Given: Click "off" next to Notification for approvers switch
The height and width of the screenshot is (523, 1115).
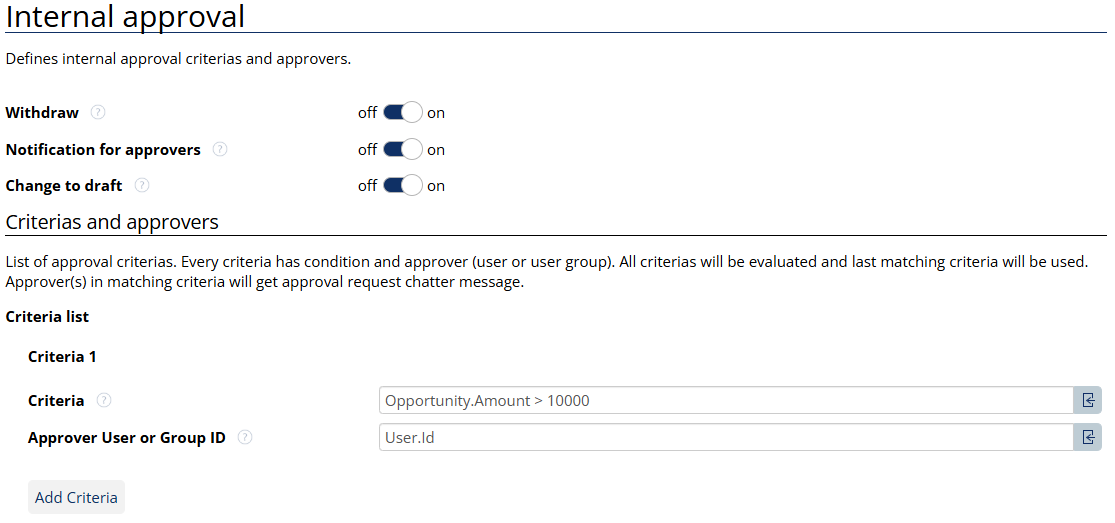Looking at the screenshot, I should 367,150.
